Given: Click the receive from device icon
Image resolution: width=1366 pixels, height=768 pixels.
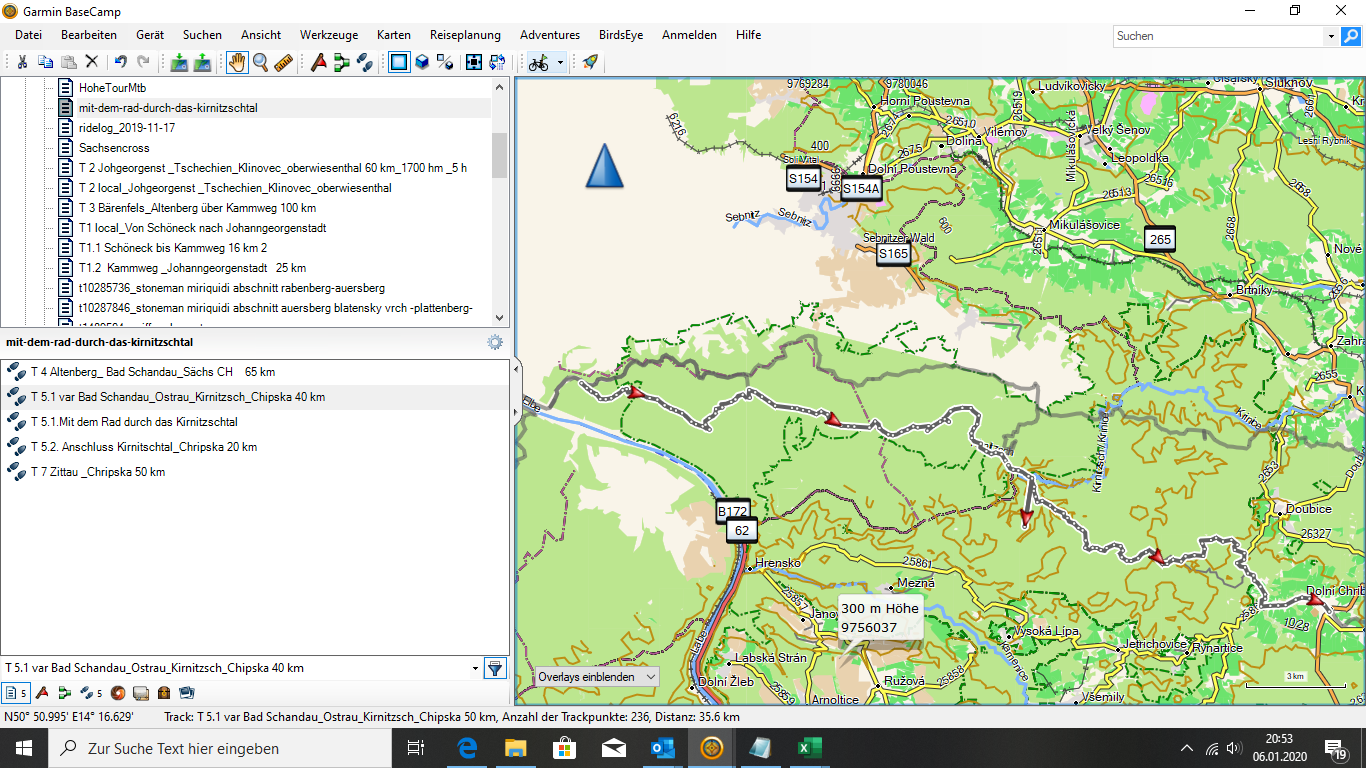Looking at the screenshot, I should 179,62.
